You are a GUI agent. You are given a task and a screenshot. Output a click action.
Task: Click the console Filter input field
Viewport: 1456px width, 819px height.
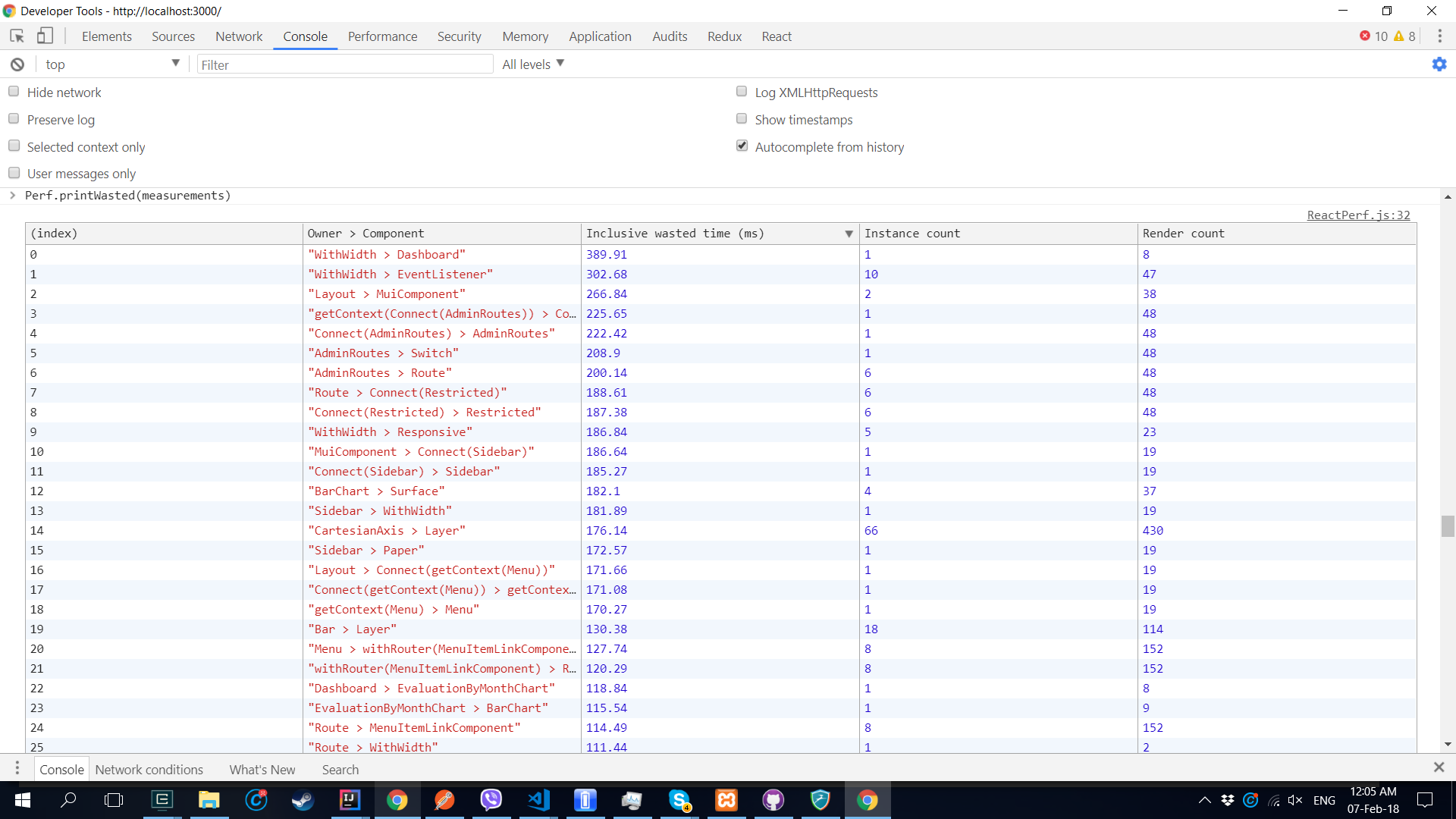345,64
